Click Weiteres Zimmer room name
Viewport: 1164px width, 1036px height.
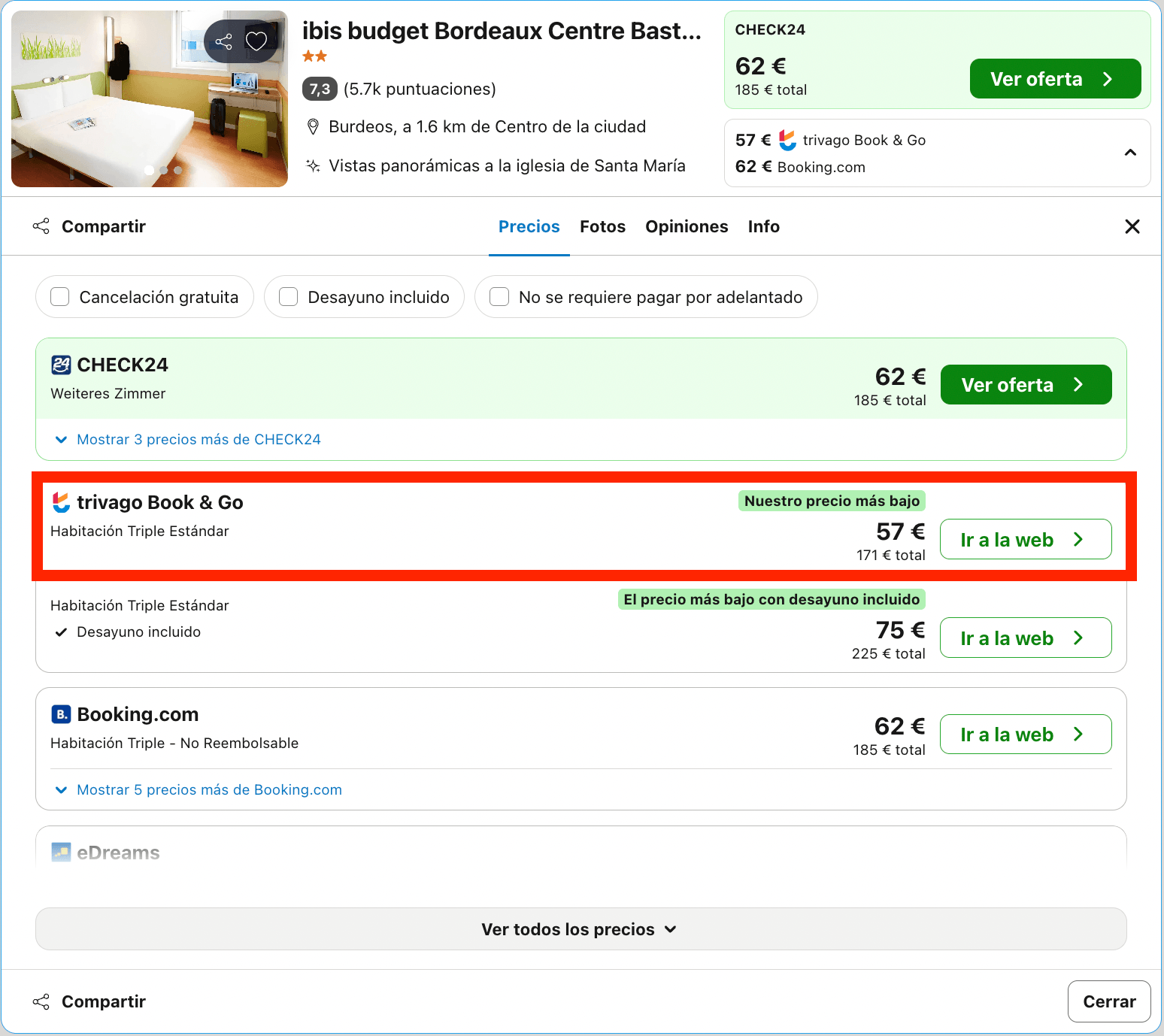[108, 394]
